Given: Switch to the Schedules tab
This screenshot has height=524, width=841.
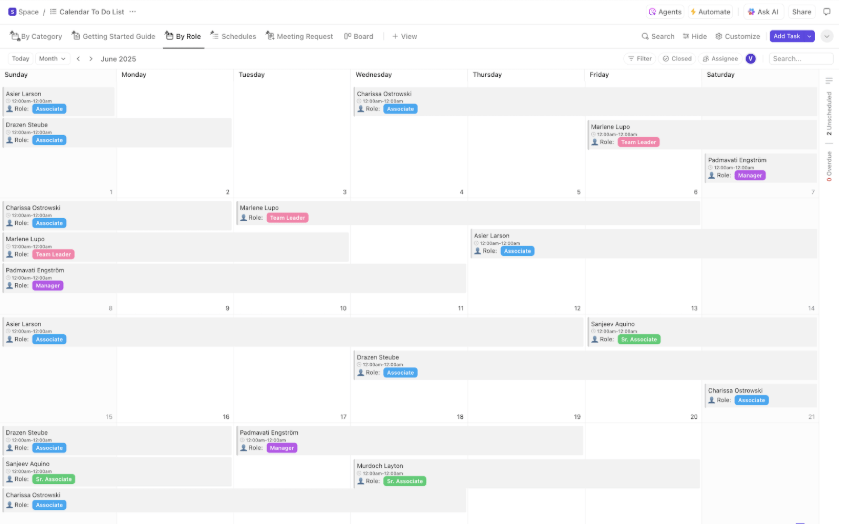Looking at the screenshot, I should [233, 36].
